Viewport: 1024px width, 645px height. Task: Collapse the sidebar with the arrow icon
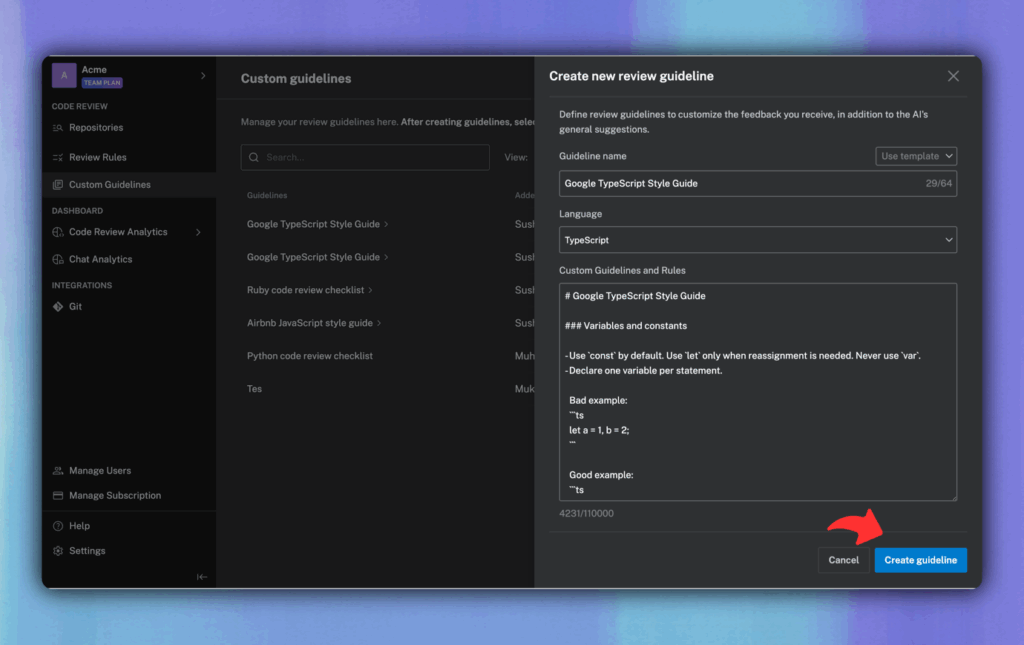202,577
